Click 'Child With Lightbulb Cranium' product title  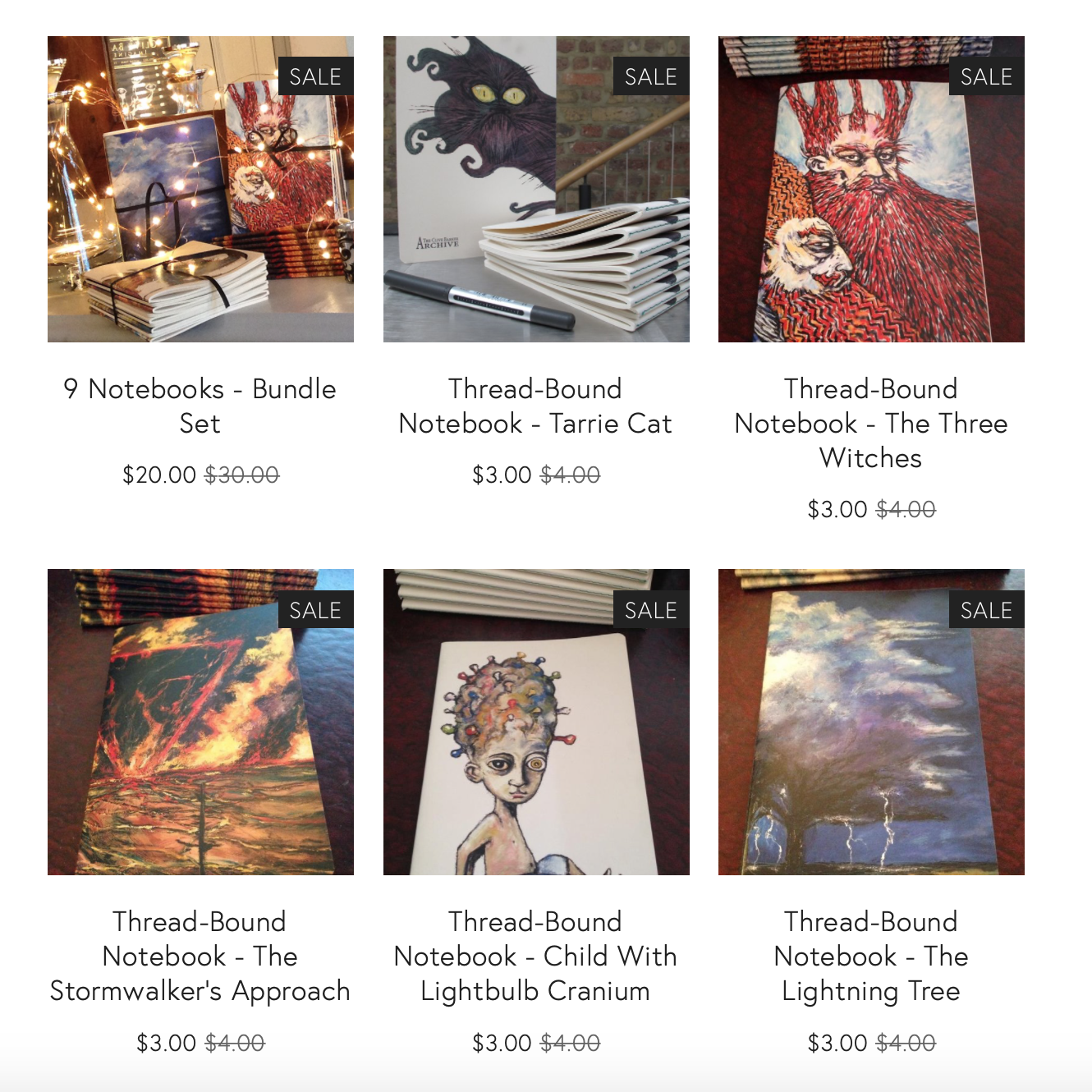535,956
